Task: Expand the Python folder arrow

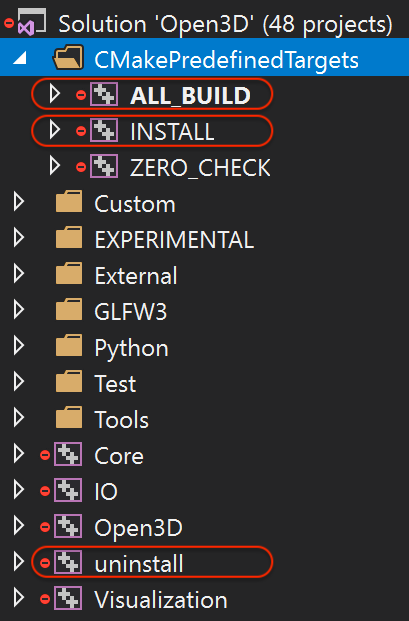Action: [x=19, y=347]
